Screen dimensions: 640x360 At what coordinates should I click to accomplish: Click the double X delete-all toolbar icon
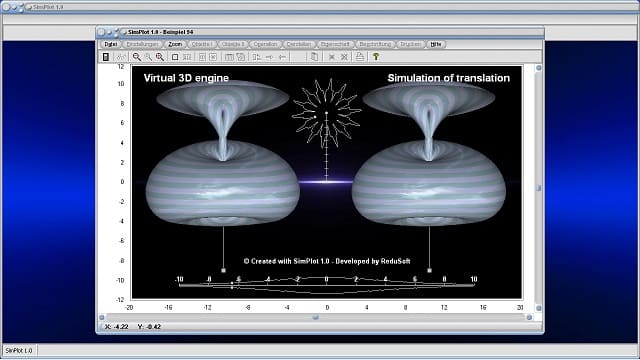point(344,57)
